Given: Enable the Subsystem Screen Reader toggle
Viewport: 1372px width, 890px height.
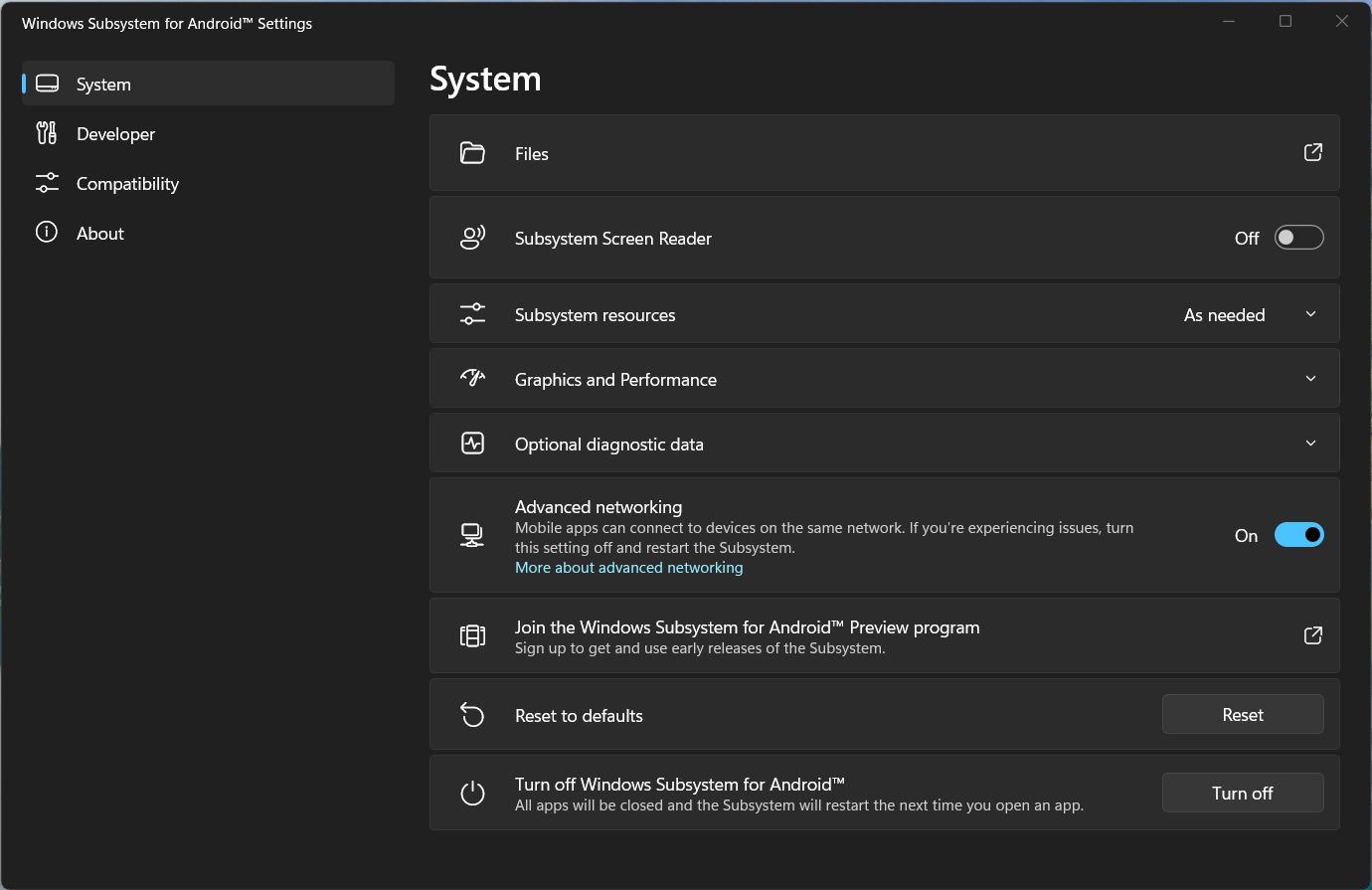Looking at the screenshot, I should (1299, 238).
